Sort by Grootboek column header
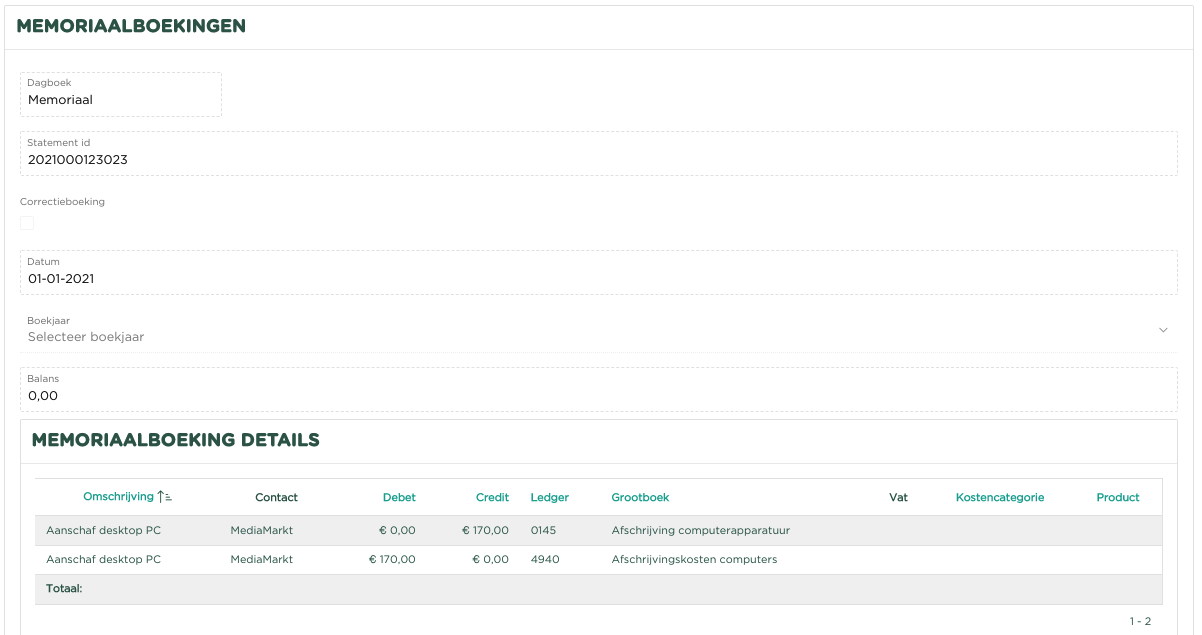The image size is (1202, 635). point(640,498)
